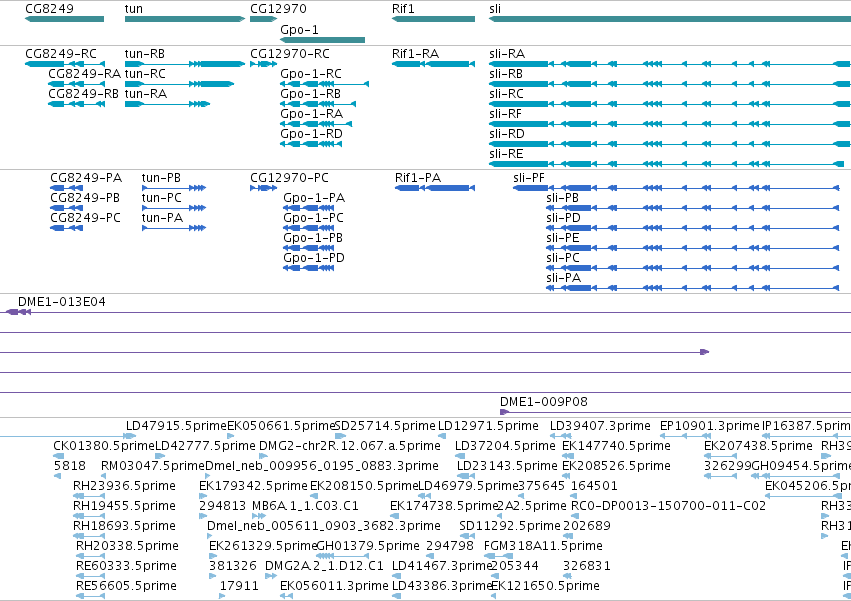Select protein label CG12970-PC
The width and height of the screenshot is (851, 601).
point(289,178)
